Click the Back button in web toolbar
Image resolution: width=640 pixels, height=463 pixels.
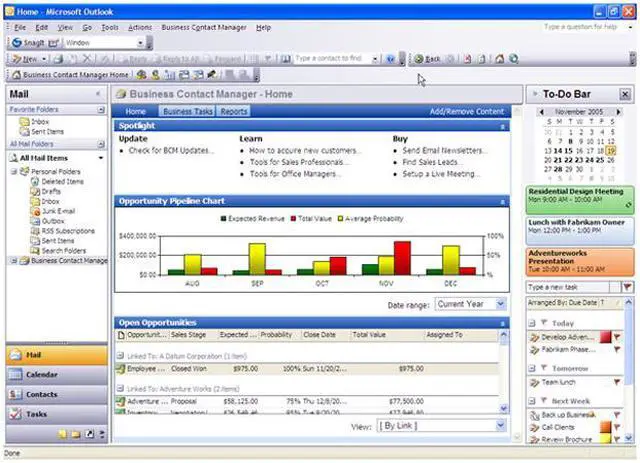[x=427, y=59]
